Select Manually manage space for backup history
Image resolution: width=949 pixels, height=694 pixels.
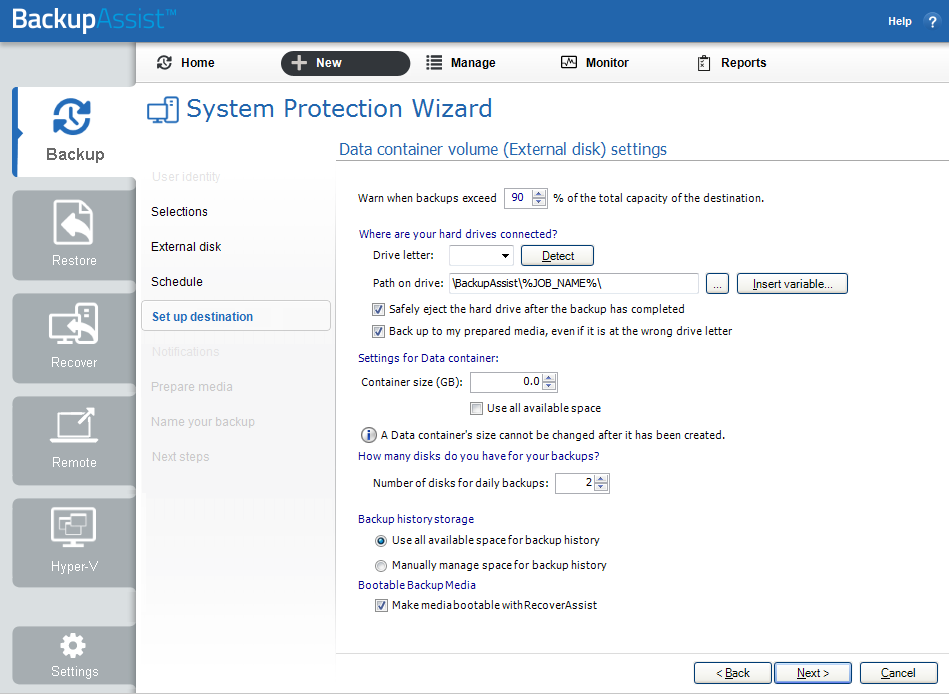coord(381,566)
